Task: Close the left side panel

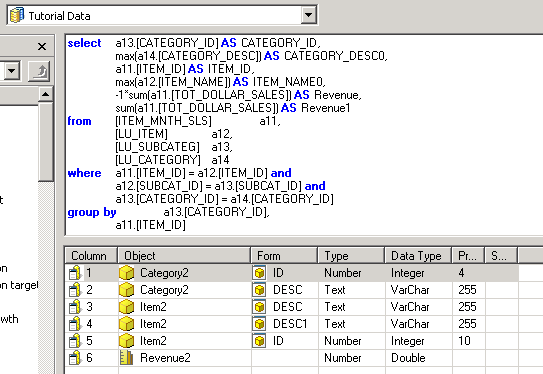Action: pos(42,46)
